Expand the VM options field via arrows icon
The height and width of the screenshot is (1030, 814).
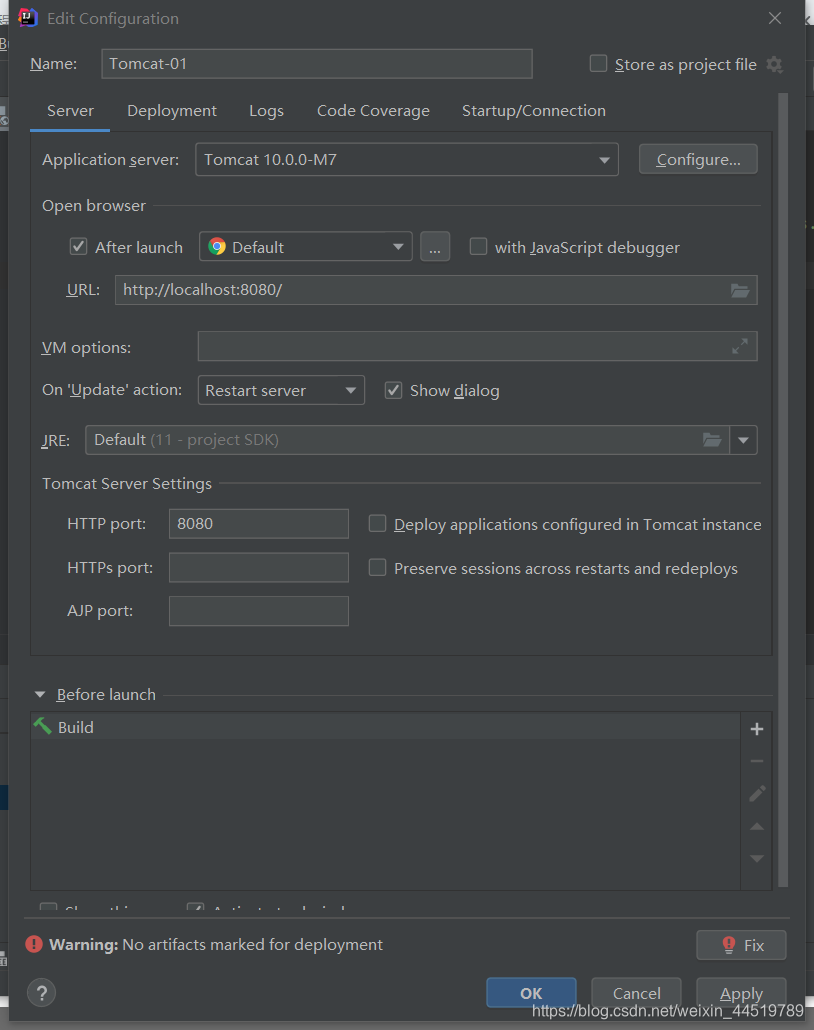(x=740, y=346)
